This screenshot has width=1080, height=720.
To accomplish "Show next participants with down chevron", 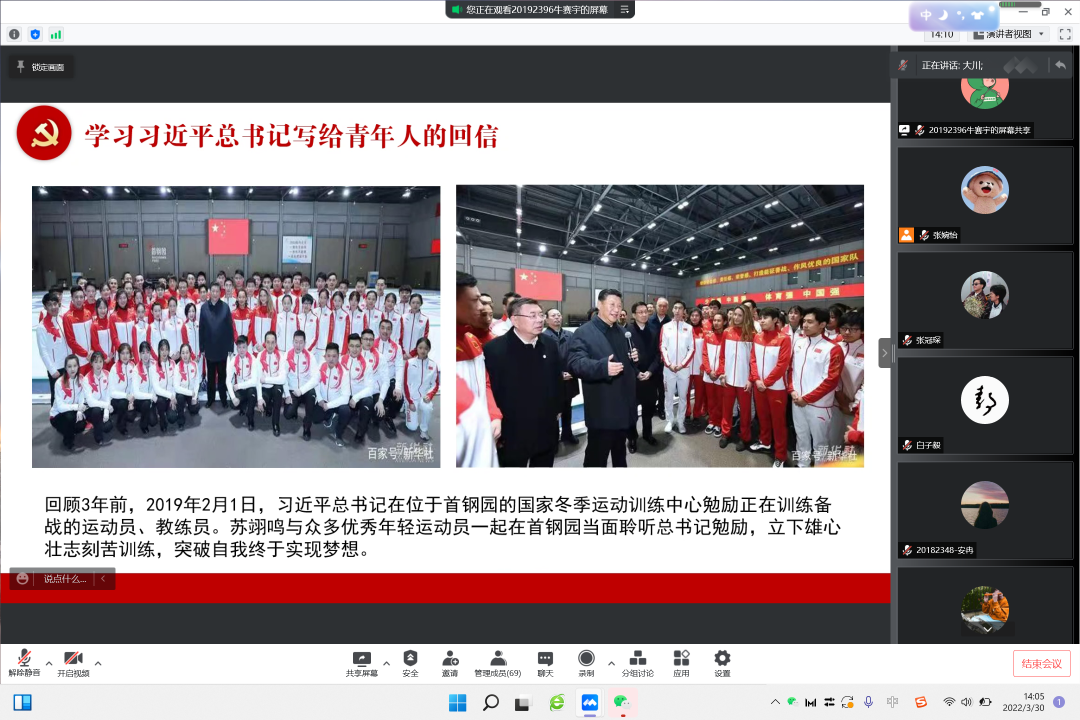I will point(987,629).
